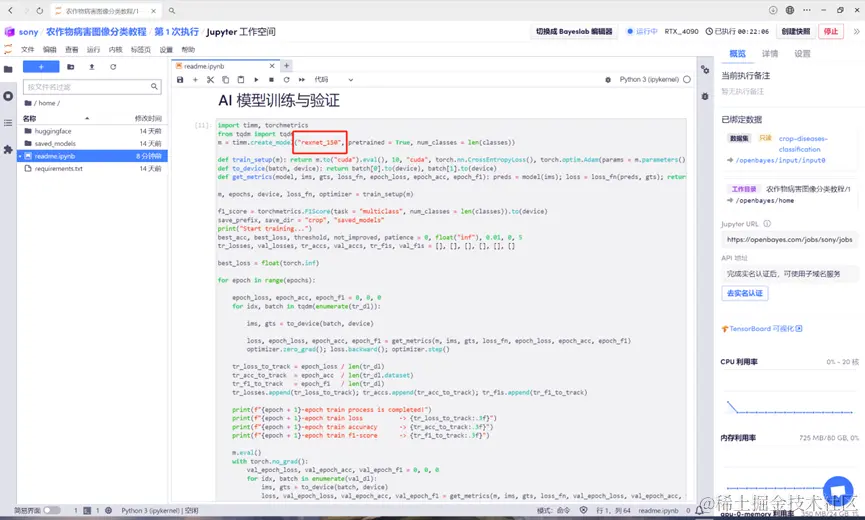Open the cell type dropdown 代码
The width and height of the screenshot is (865, 520).
coord(333,79)
